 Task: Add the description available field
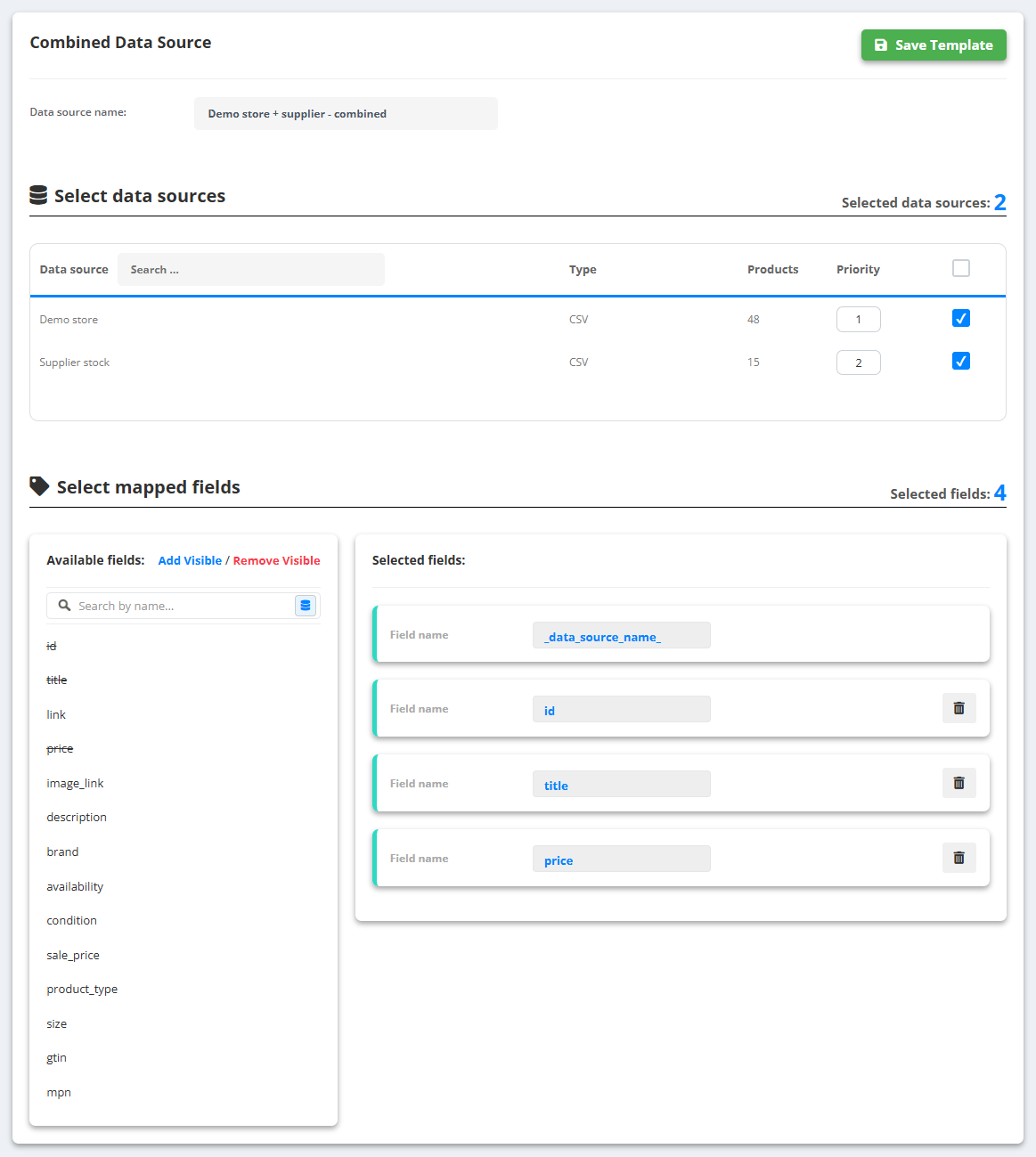click(x=77, y=817)
